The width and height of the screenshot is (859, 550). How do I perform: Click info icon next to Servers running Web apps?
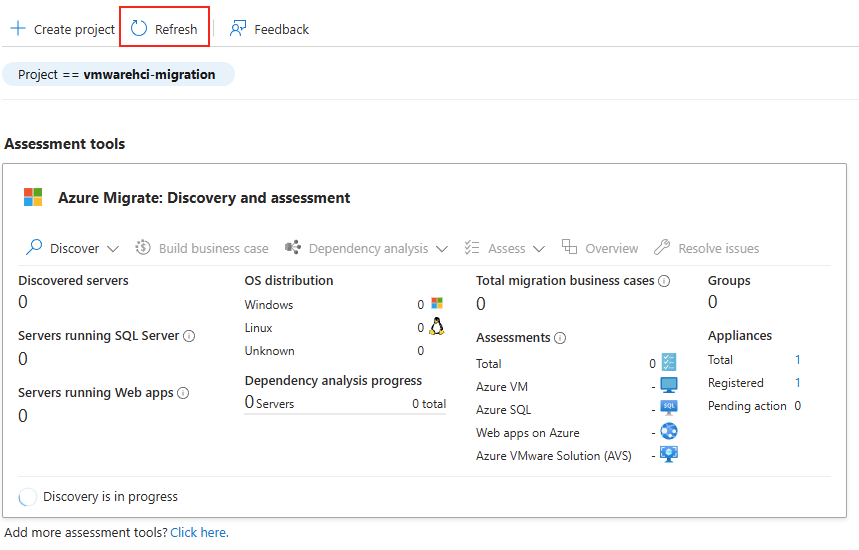(x=184, y=393)
